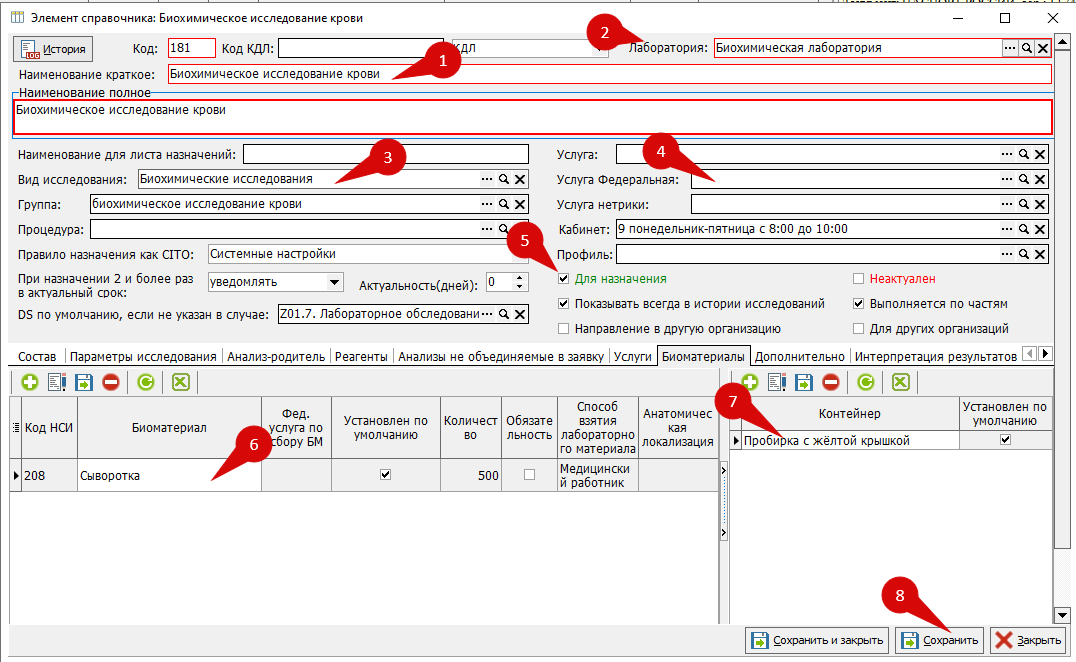The image size is (1076, 662).
Task: Clear the Группа field
Action: click(520, 204)
